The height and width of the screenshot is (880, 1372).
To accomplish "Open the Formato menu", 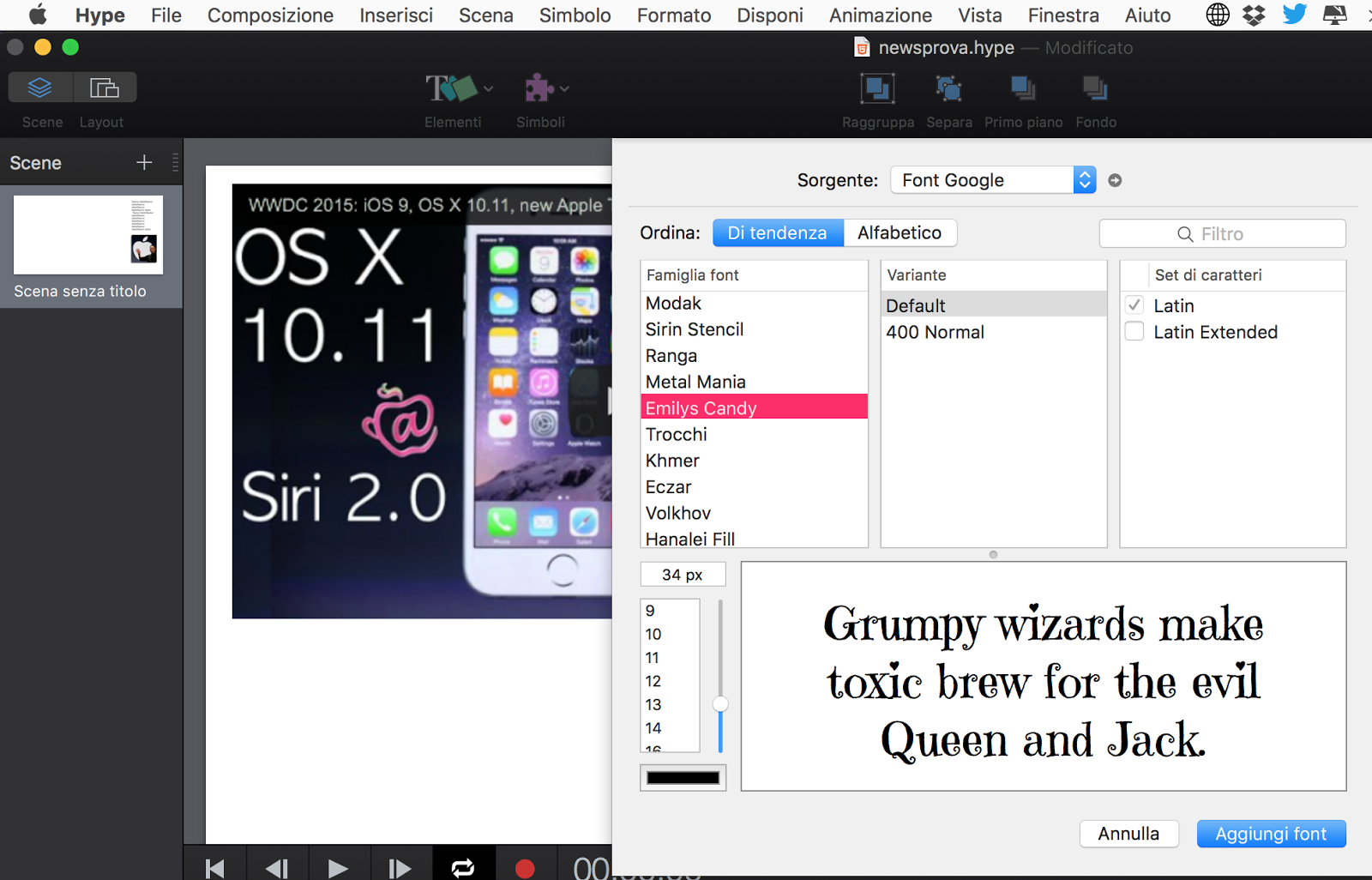I will (674, 15).
